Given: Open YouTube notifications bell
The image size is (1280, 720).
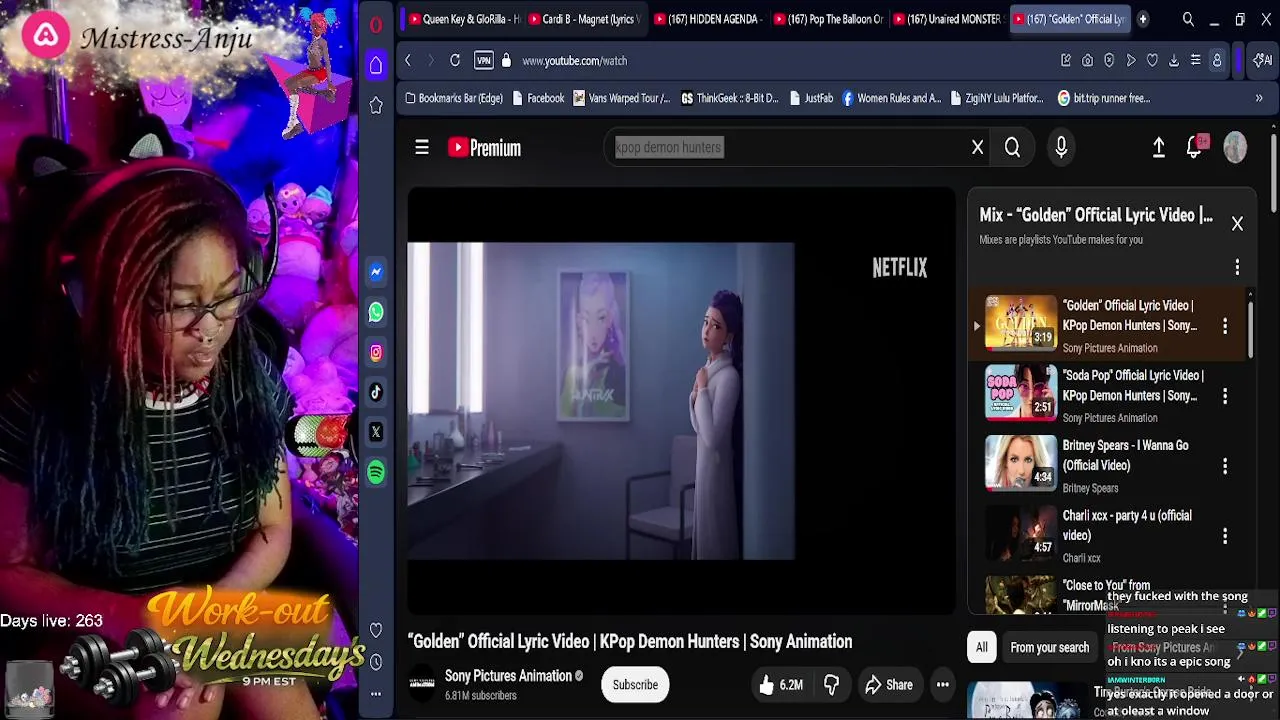Looking at the screenshot, I should (x=1194, y=148).
